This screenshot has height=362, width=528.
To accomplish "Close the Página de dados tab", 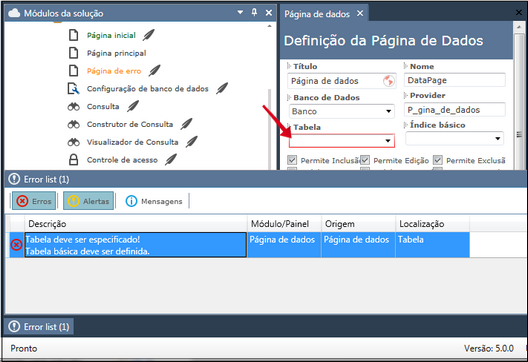I will click(360, 13).
